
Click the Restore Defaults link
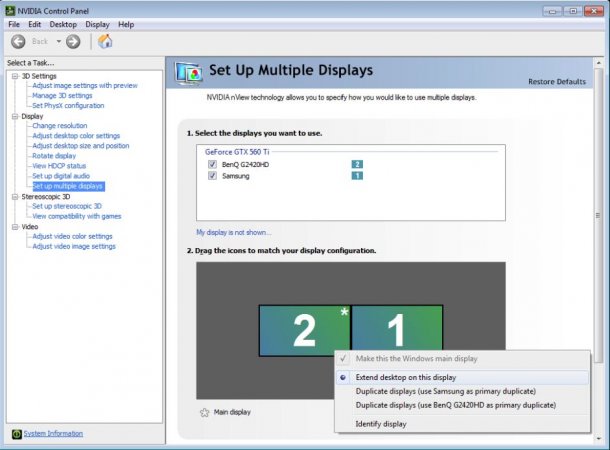(x=557, y=82)
